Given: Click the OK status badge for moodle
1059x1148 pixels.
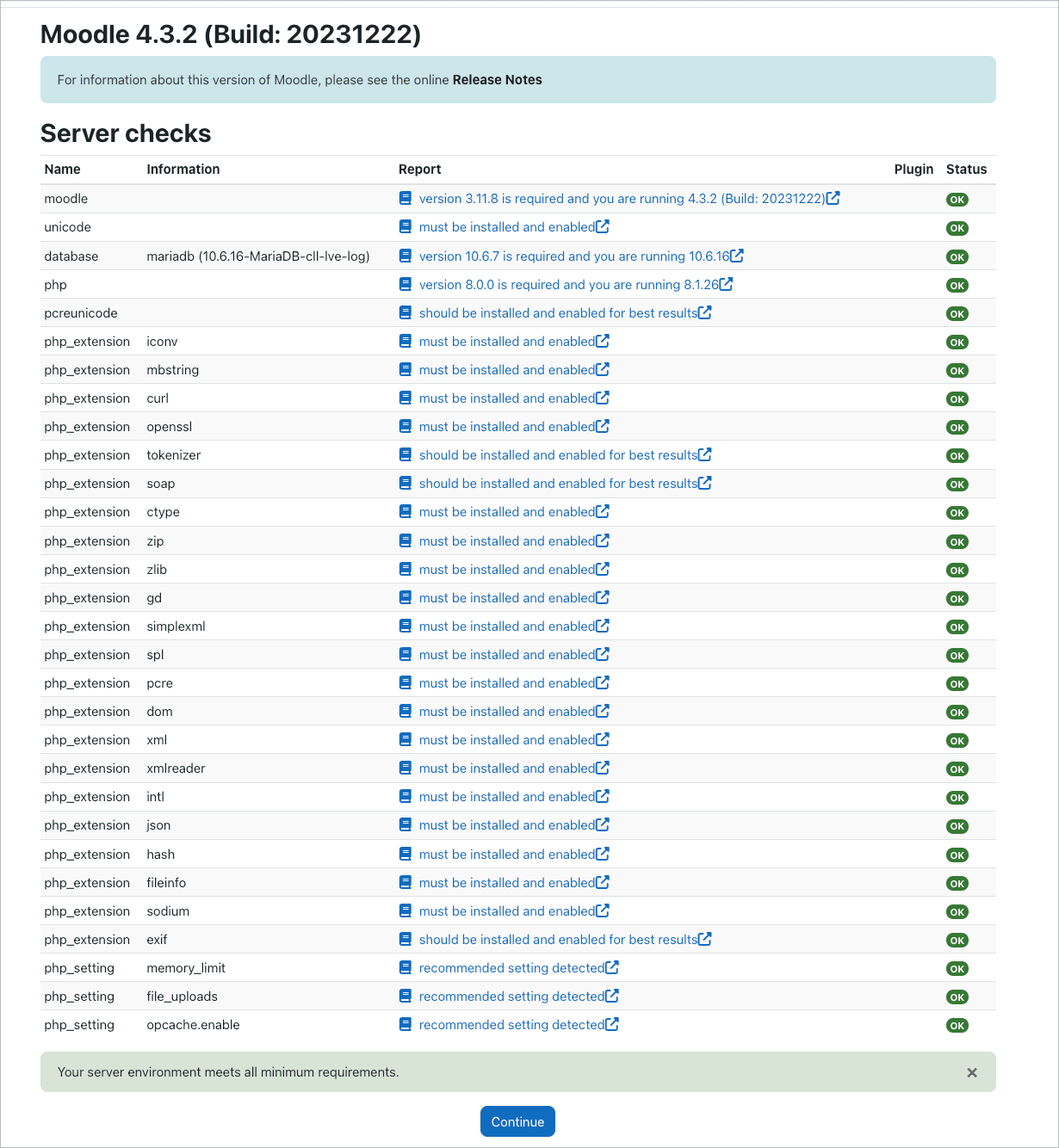Looking at the screenshot, I should [x=957, y=200].
